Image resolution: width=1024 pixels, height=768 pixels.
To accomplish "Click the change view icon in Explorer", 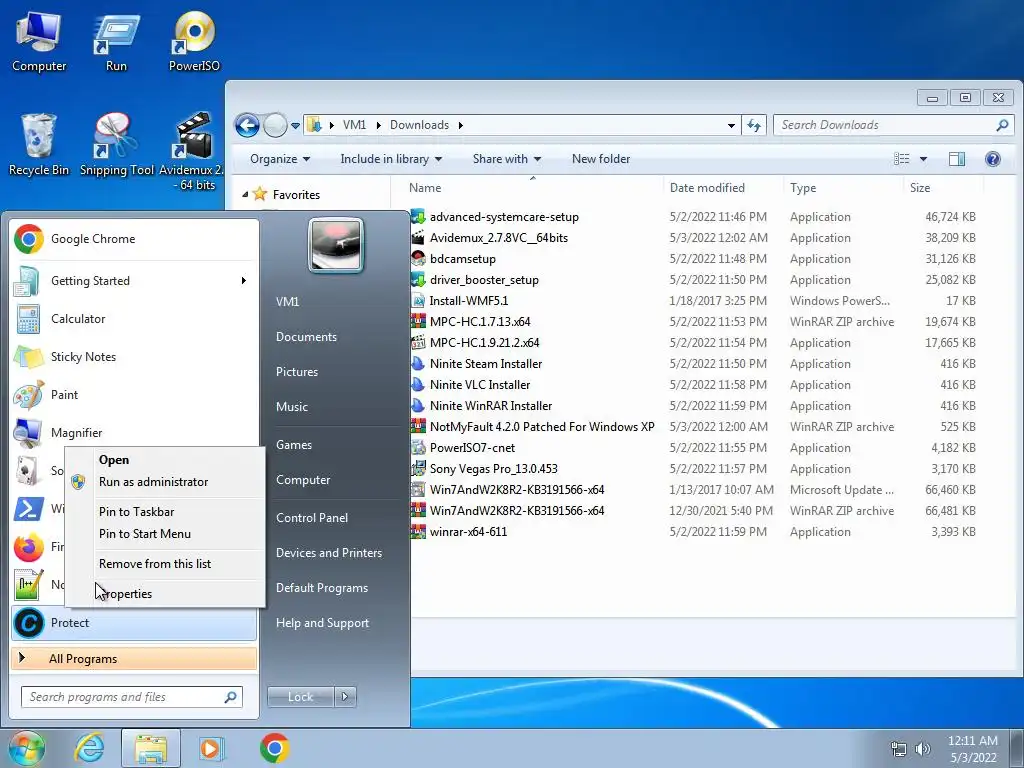I will tap(902, 159).
